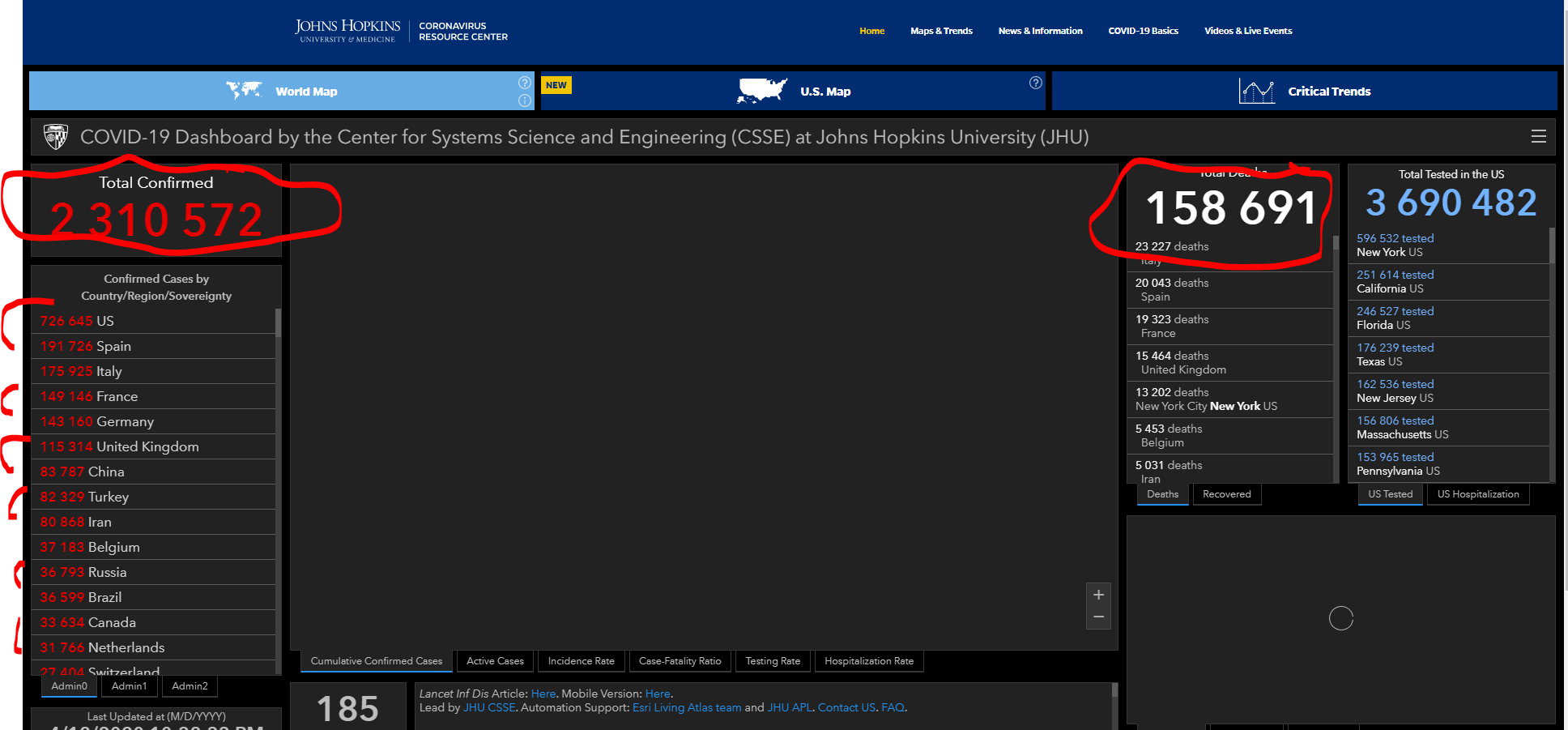Click the 5 453 deaths Belgium entry

tap(1229, 436)
